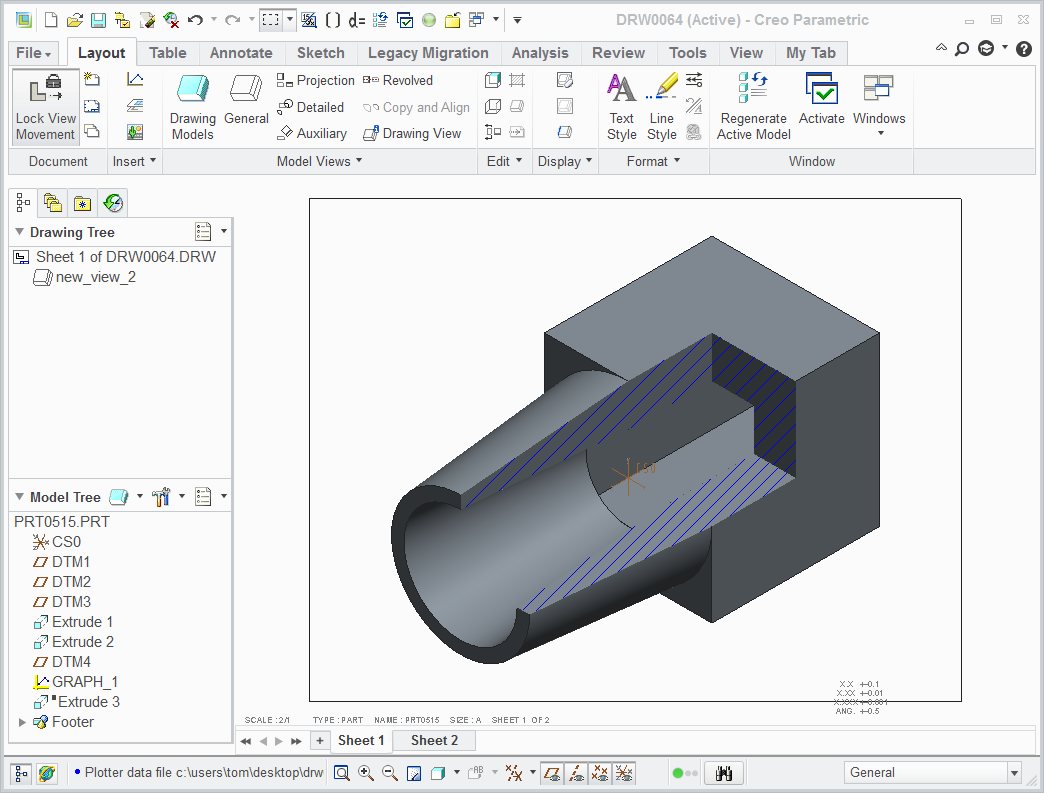Open the Layer Tree tab icon in navigator
This screenshot has height=793, width=1044.
(x=52, y=202)
